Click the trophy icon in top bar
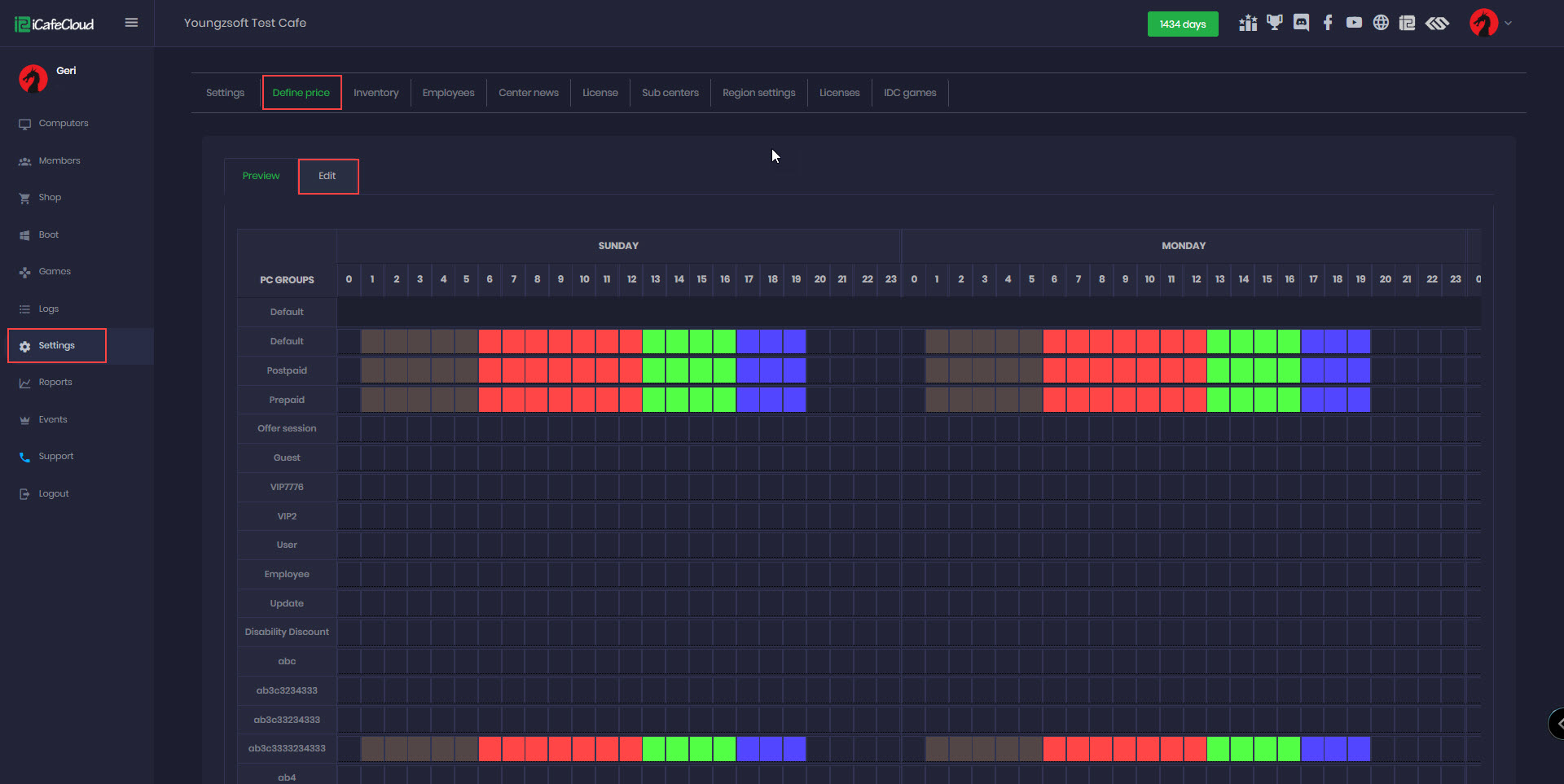This screenshot has width=1564, height=784. tap(1274, 23)
